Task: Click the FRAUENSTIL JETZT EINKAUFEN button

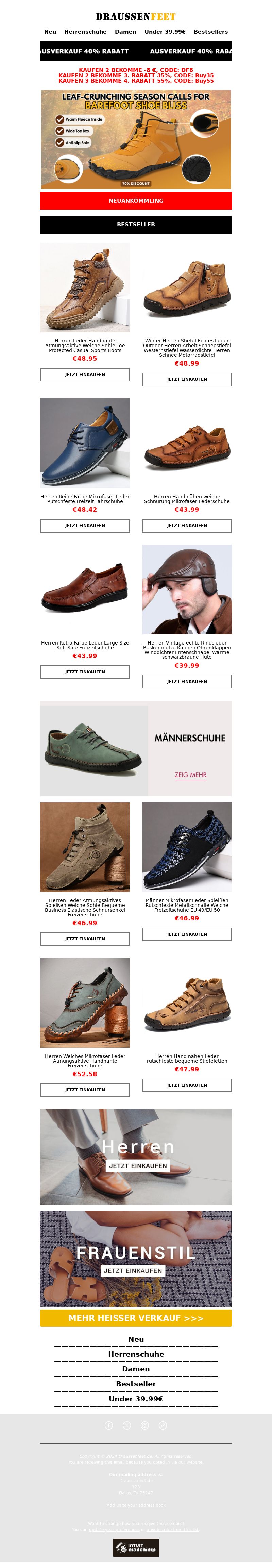Action: pos(133,1271)
